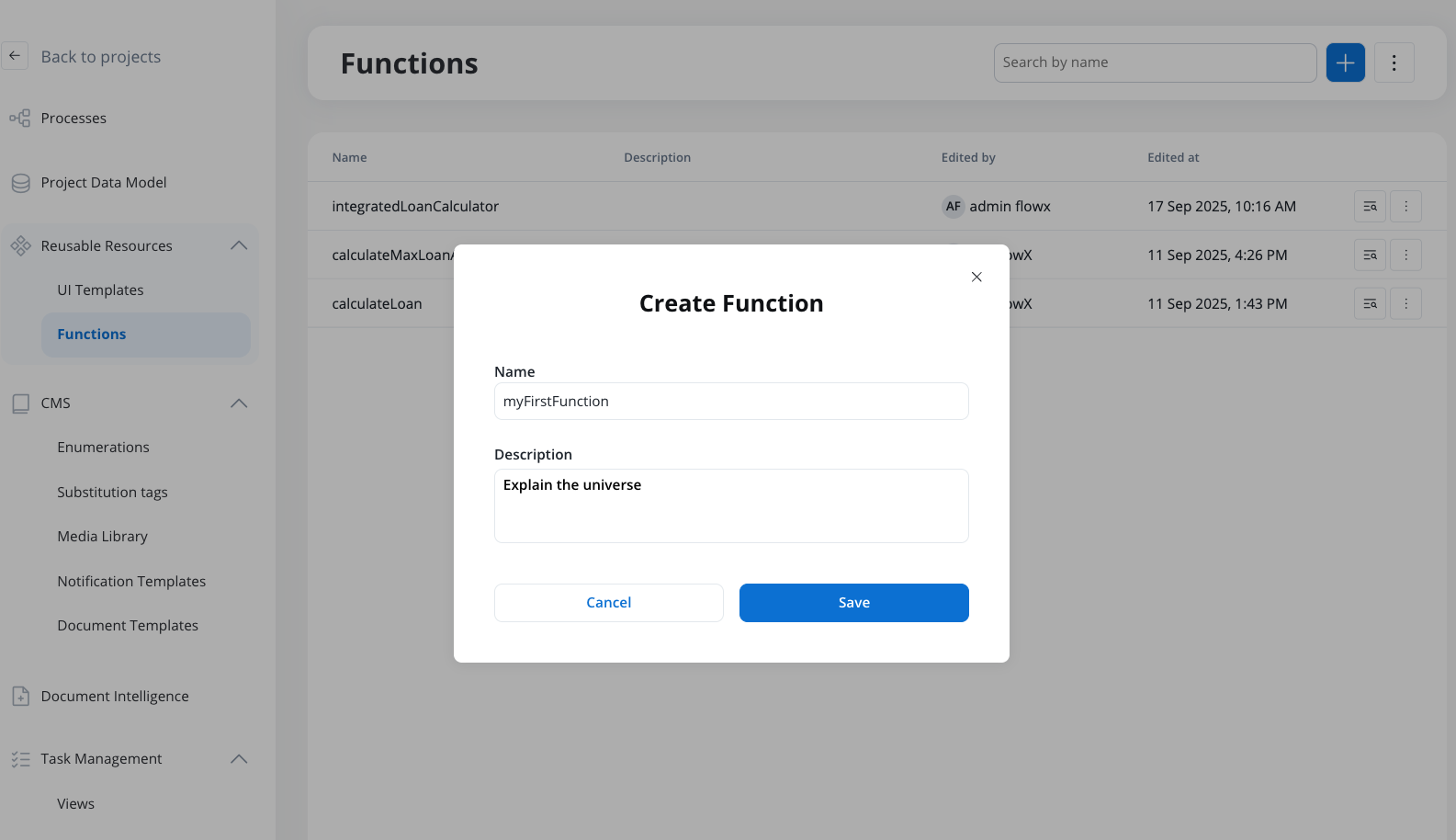Click the Search by name field
Screen dimensions: 1456x840
point(1155,62)
